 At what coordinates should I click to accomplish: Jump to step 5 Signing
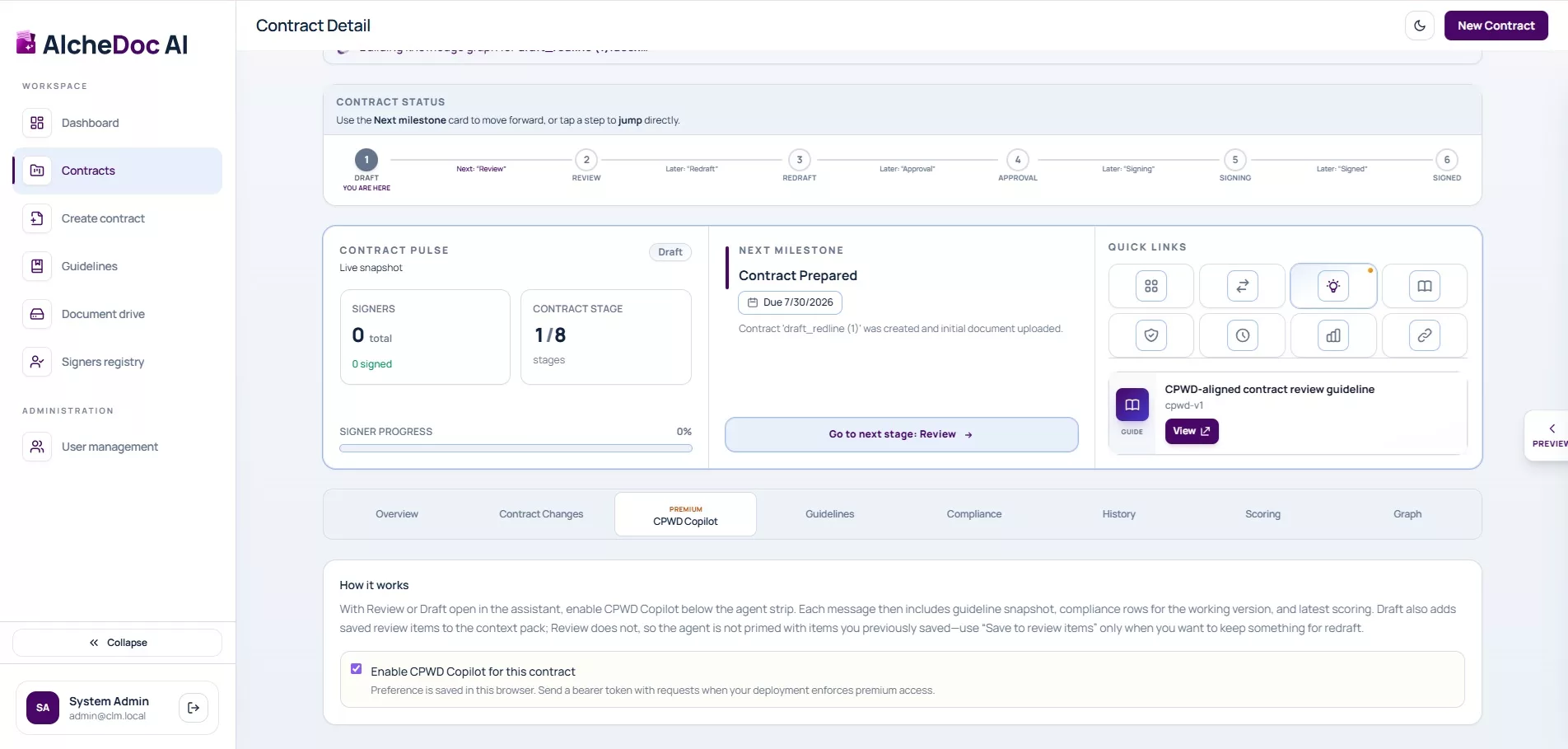(1234, 160)
